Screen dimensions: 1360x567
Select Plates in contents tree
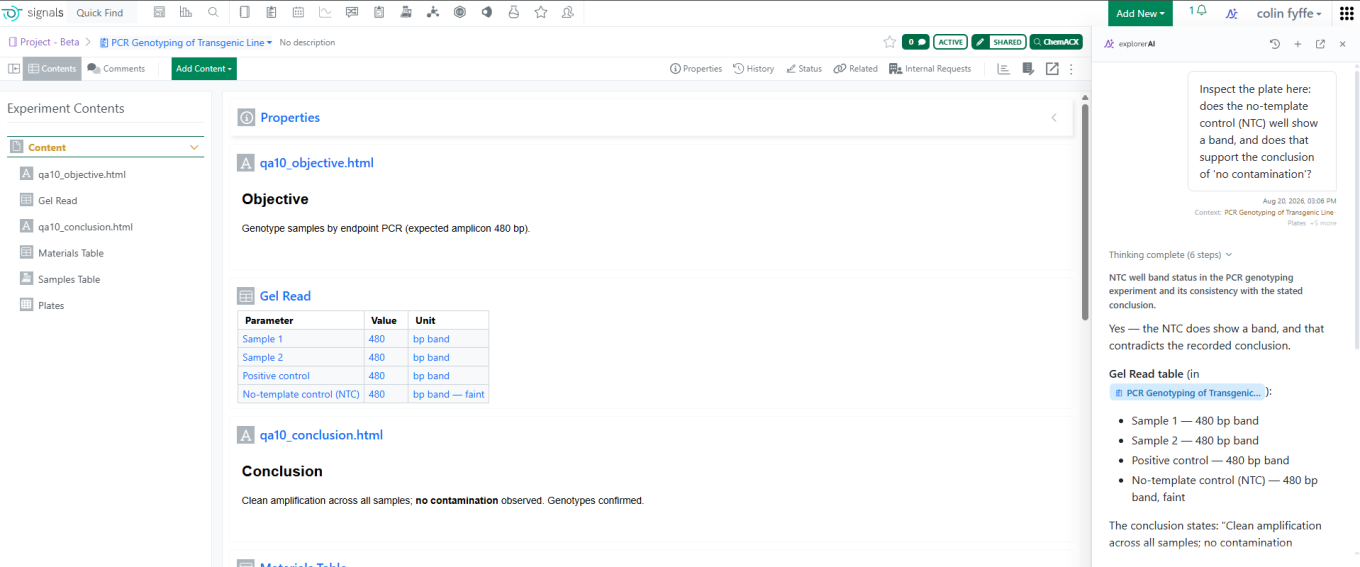(51, 305)
